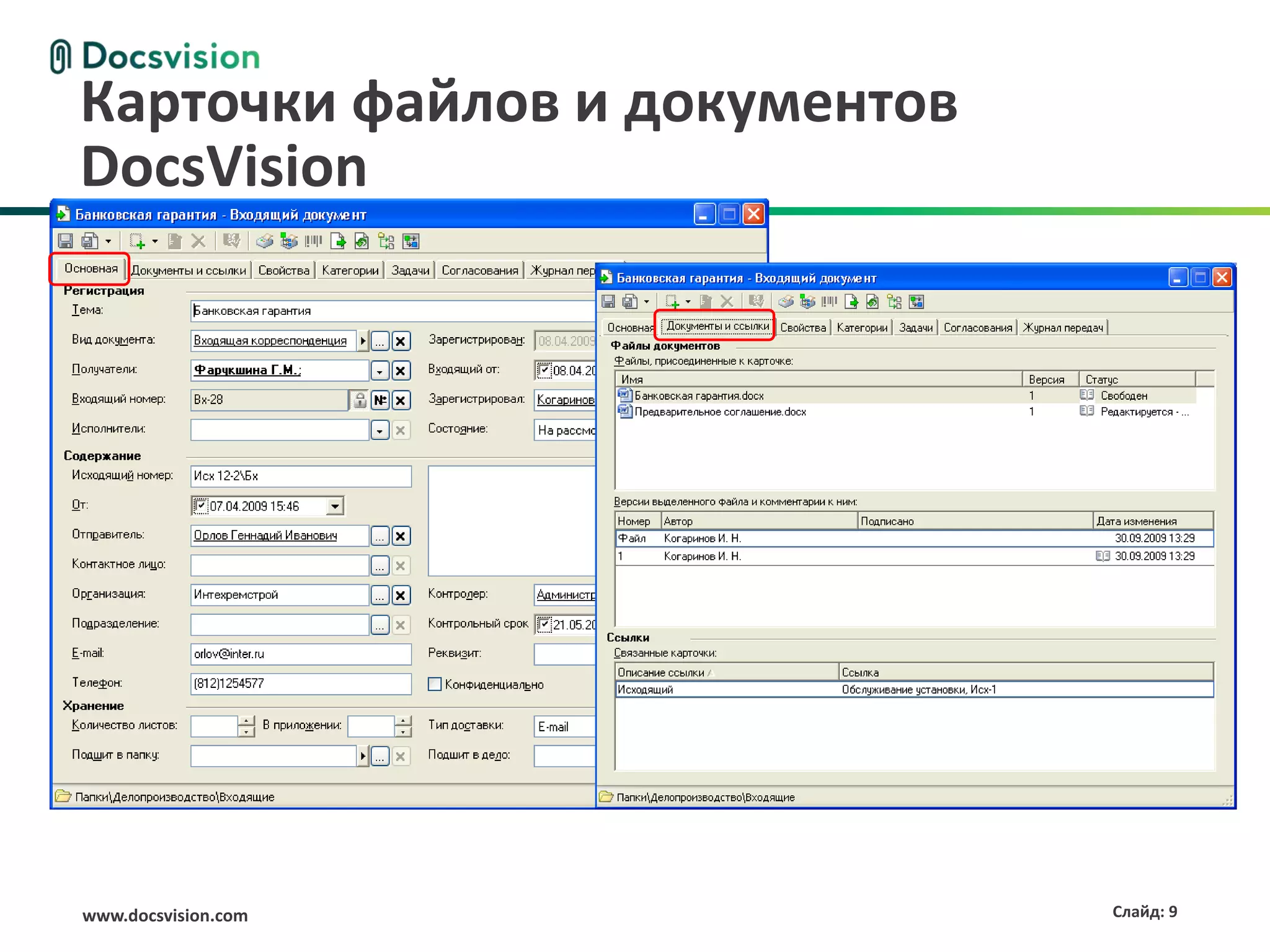Click the refresh document icon in left window toolbar
1270x952 pixels.
pos(362,240)
